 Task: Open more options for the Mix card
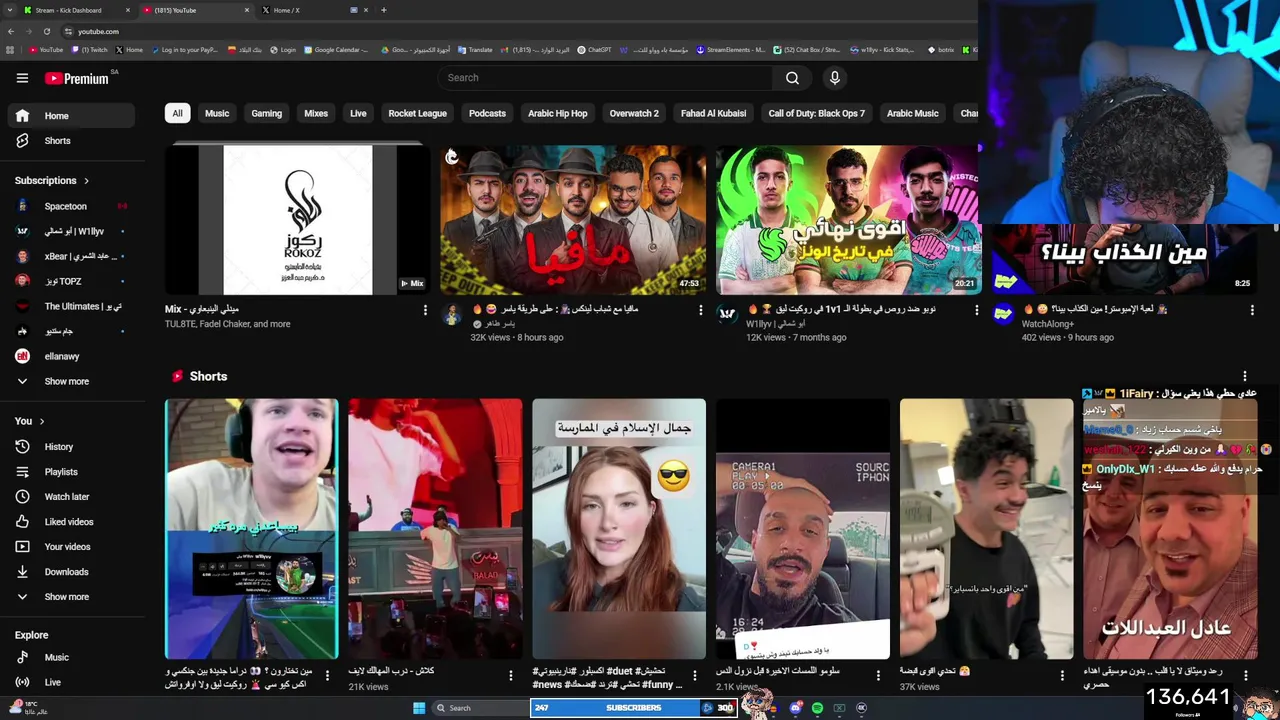tap(425, 311)
